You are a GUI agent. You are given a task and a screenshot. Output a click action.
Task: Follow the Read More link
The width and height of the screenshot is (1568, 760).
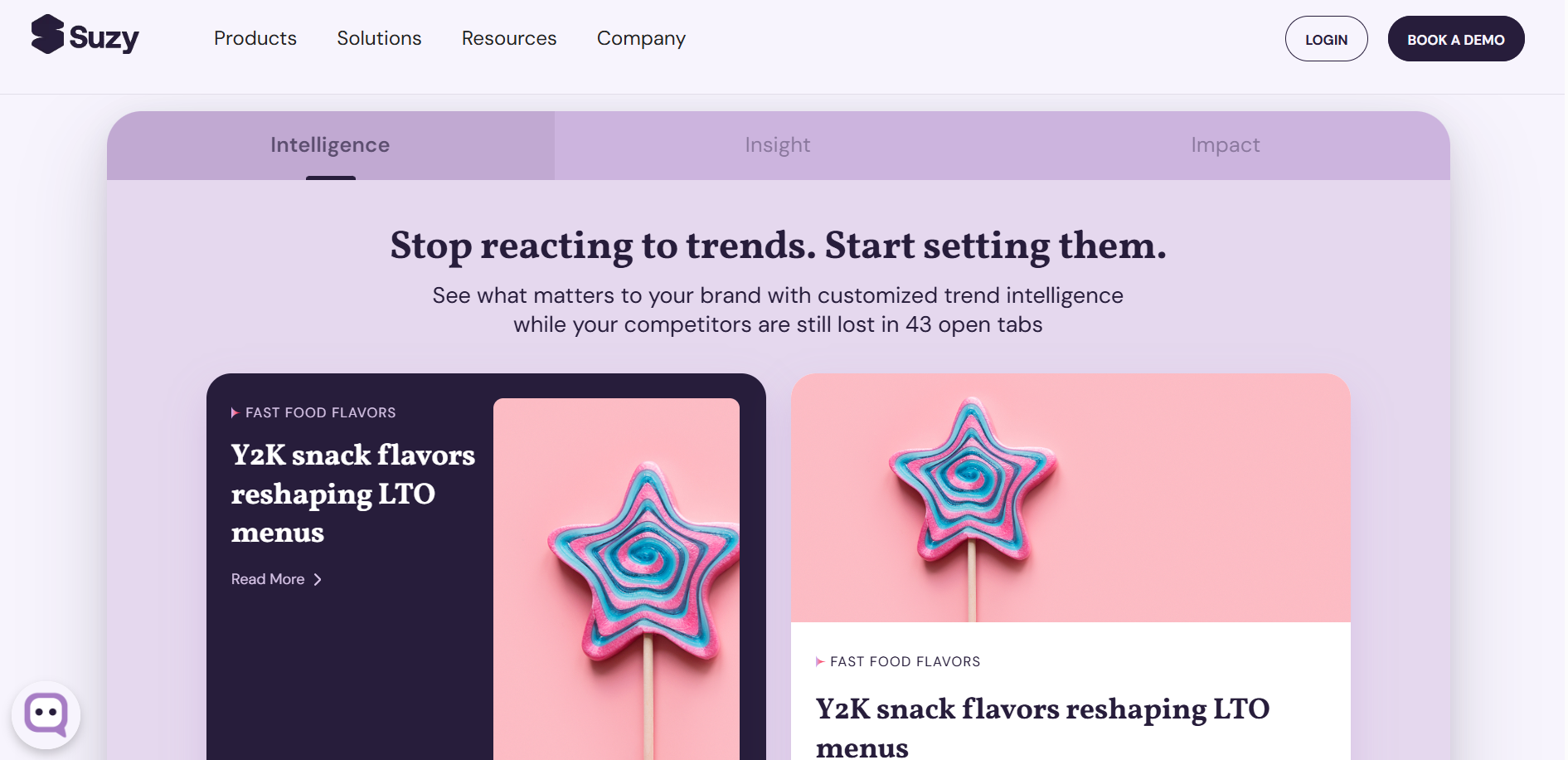click(268, 579)
